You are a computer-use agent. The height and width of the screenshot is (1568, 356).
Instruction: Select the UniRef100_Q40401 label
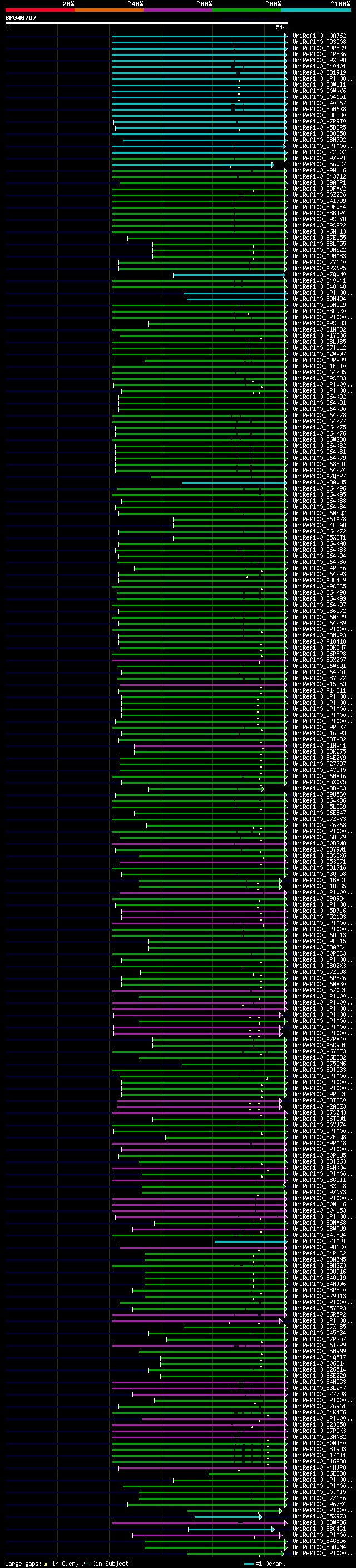click(319, 66)
